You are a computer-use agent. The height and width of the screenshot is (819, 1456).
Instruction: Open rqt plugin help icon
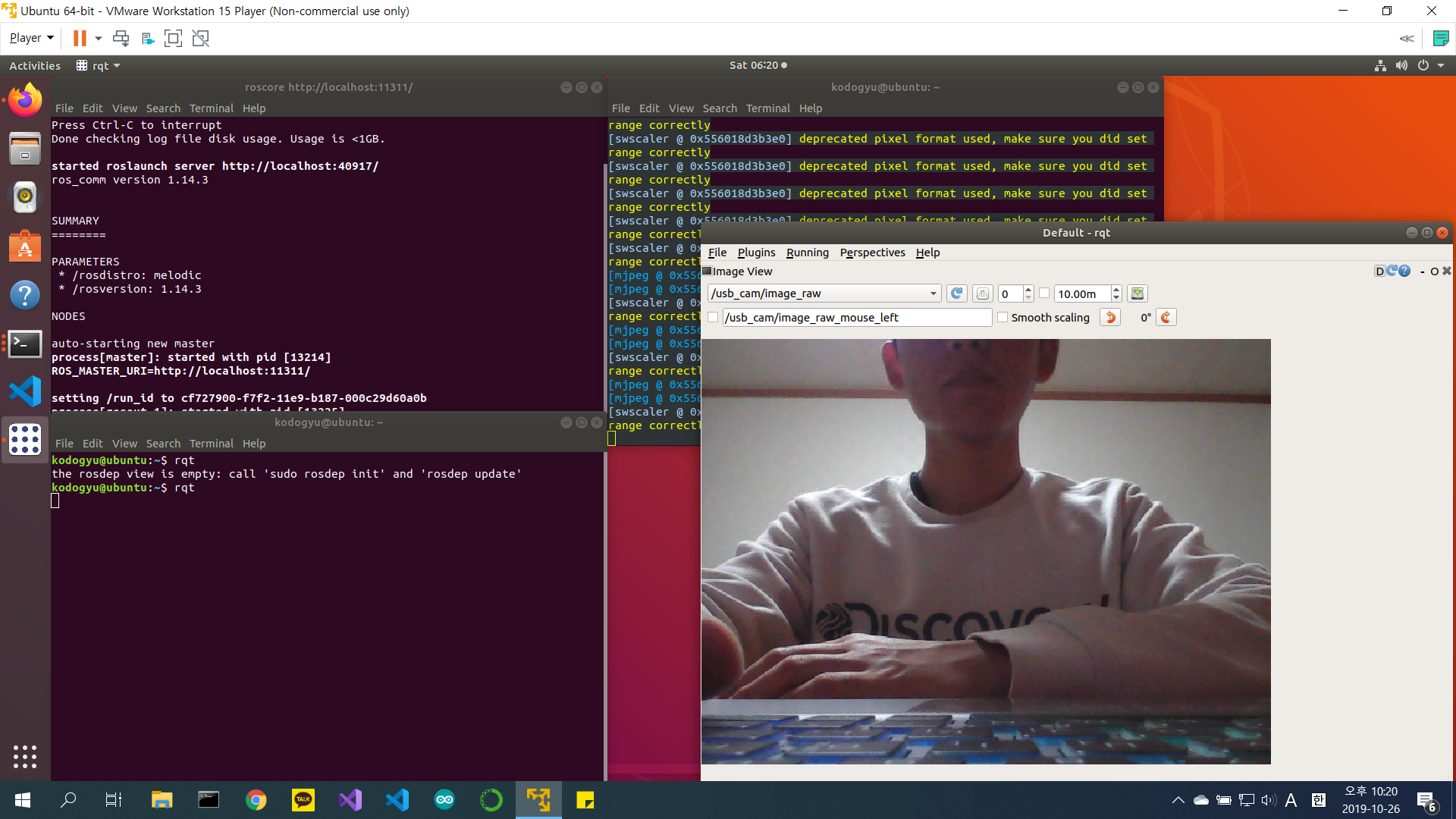(1404, 271)
